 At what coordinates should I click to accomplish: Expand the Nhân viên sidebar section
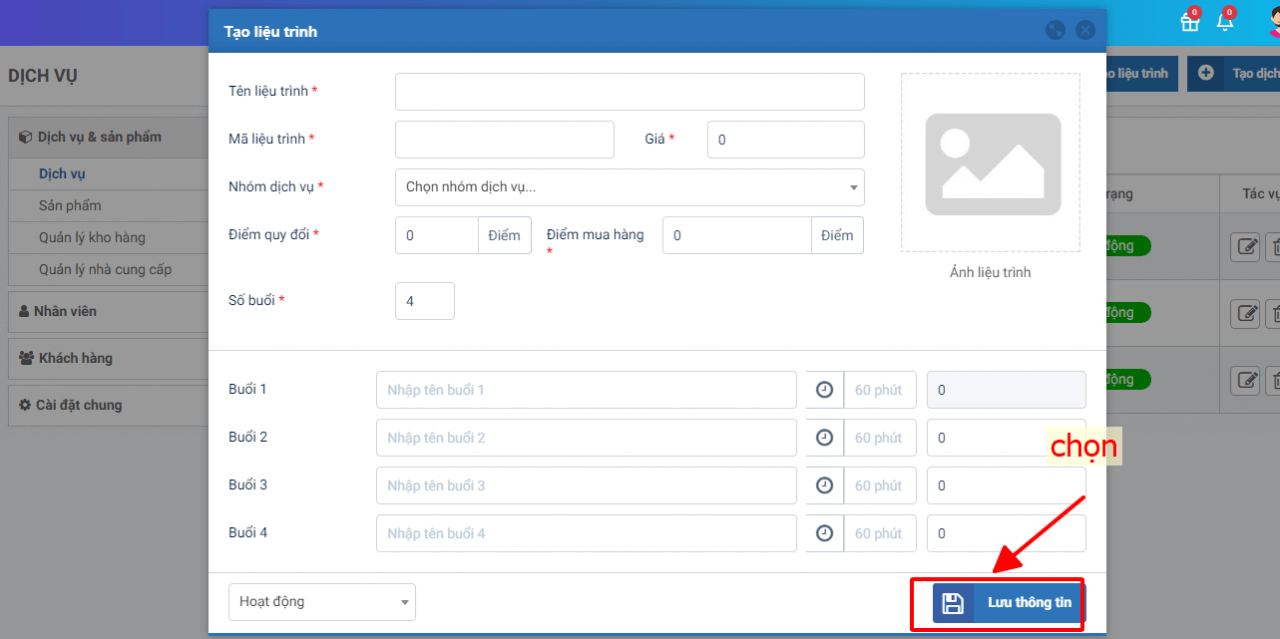coord(66,311)
